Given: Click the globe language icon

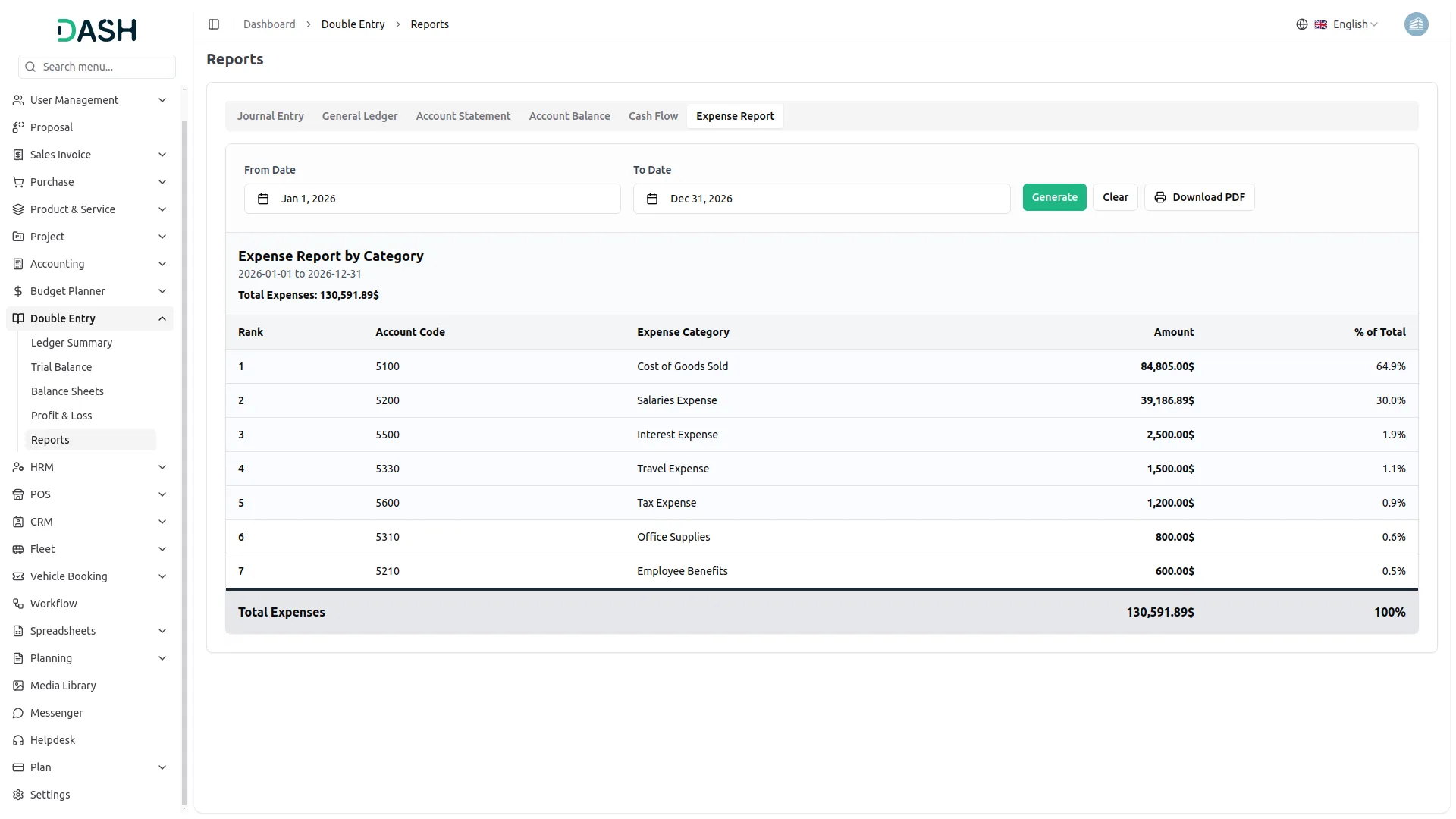Looking at the screenshot, I should point(1301,24).
